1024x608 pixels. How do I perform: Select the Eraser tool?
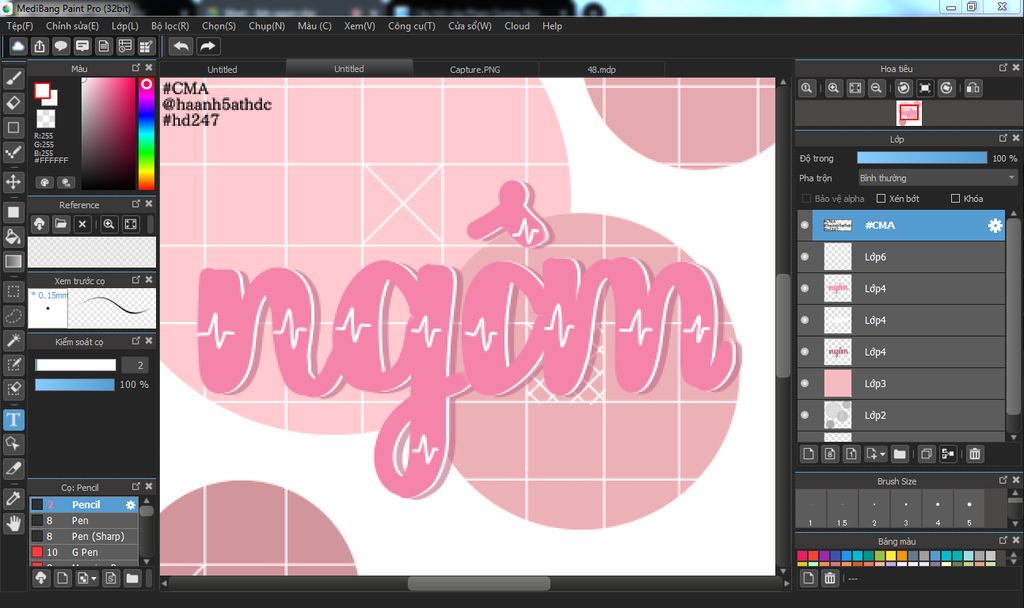pyautogui.click(x=14, y=103)
